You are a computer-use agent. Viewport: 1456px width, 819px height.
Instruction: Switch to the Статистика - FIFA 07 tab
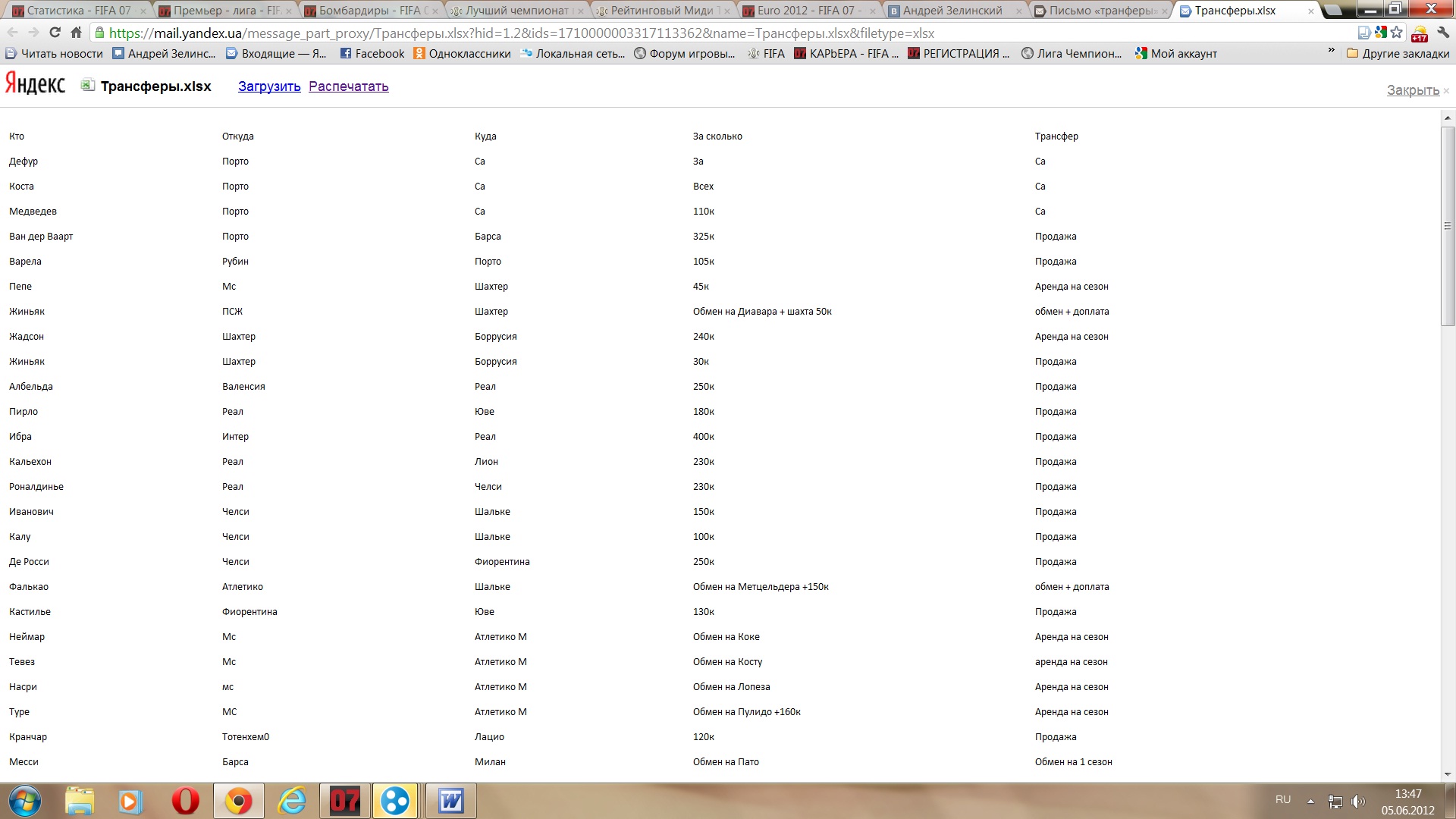tap(78, 11)
